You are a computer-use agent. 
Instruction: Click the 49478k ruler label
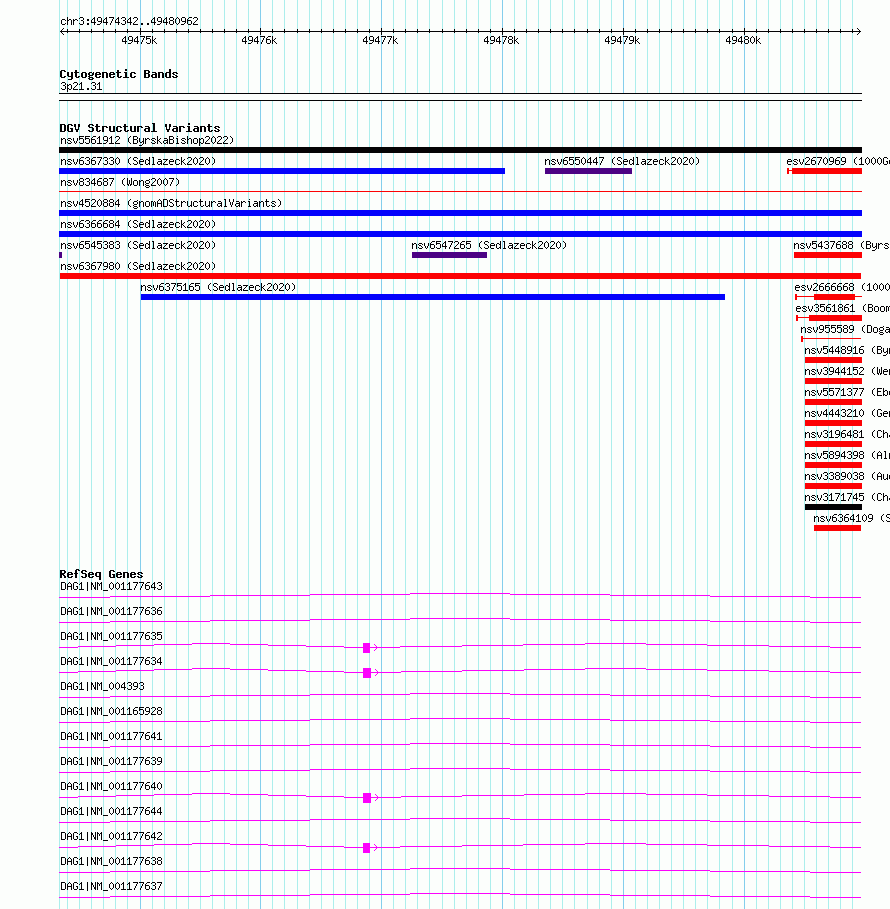pyautogui.click(x=502, y=41)
